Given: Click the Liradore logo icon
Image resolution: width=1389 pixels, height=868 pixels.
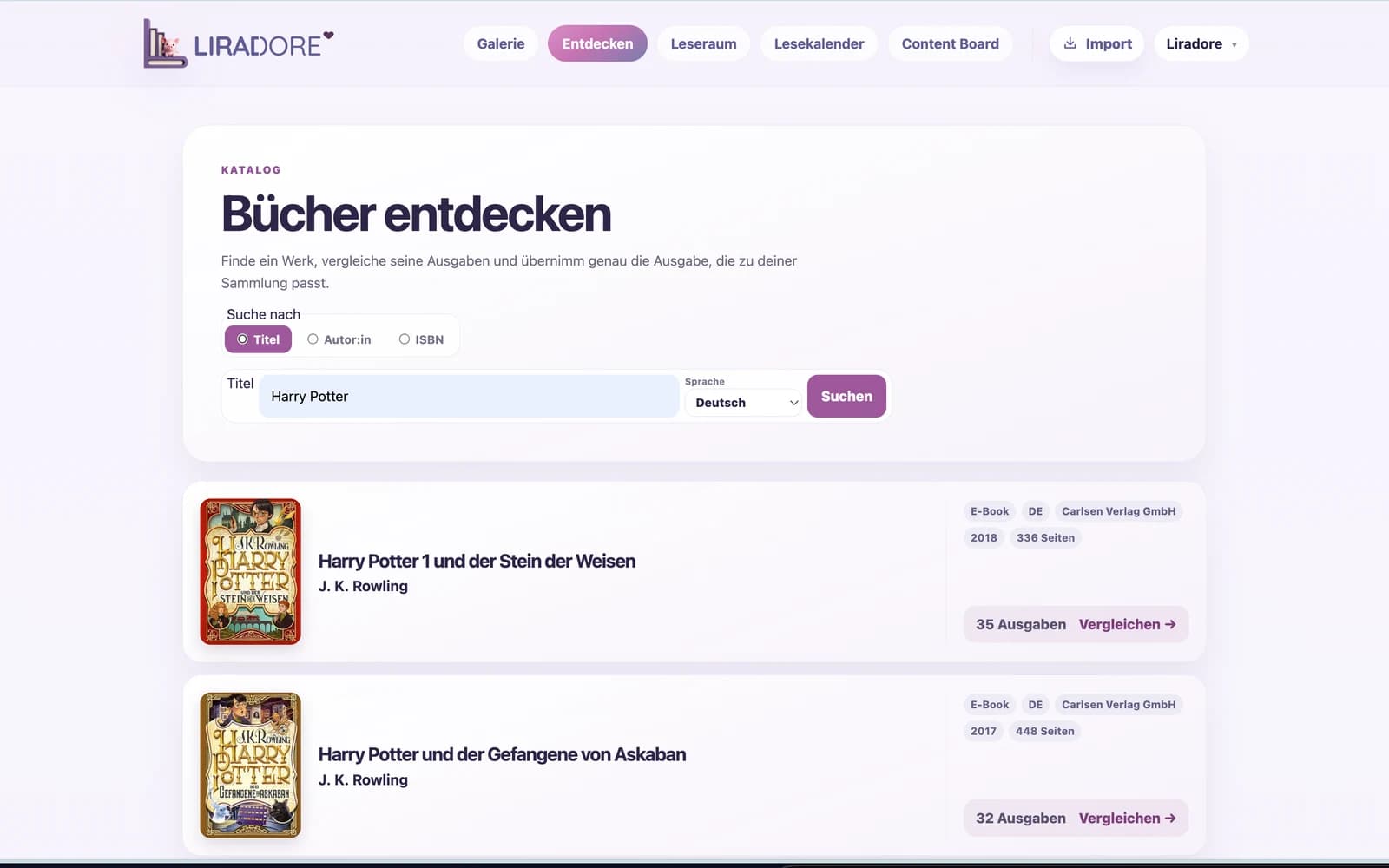Looking at the screenshot, I should click(165, 43).
